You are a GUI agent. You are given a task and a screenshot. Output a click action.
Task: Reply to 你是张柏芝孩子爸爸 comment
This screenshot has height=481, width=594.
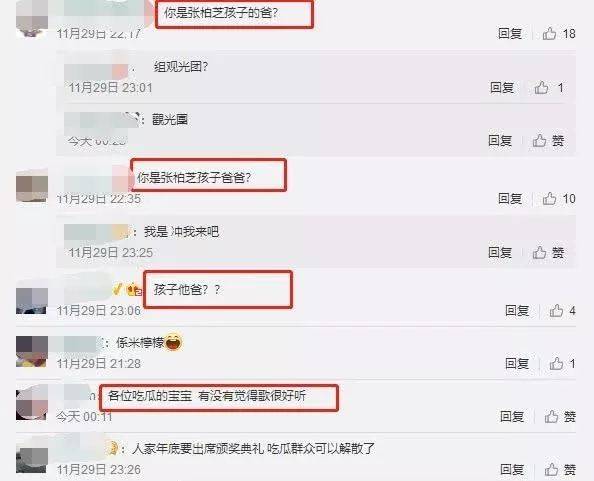point(510,198)
